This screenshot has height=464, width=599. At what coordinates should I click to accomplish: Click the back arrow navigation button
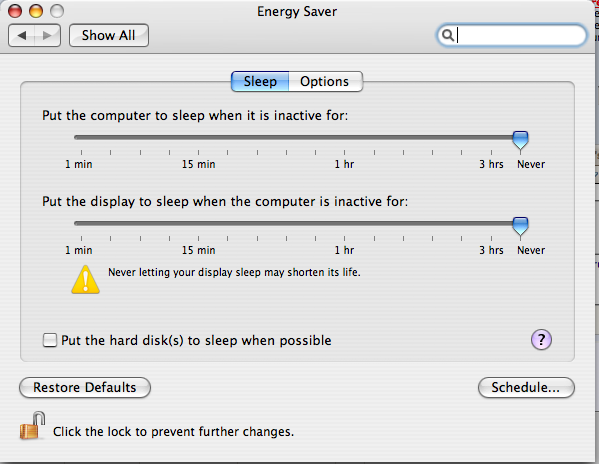click(21, 36)
